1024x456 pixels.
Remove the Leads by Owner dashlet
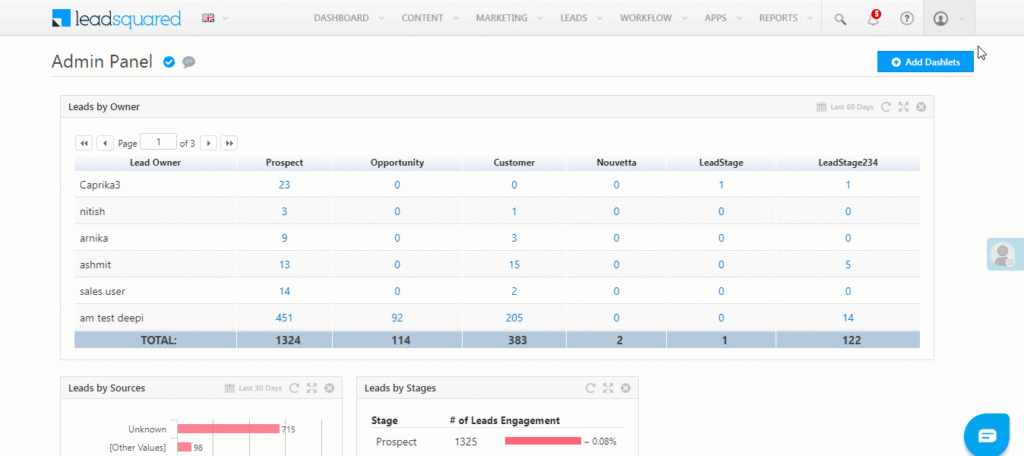[921, 107]
